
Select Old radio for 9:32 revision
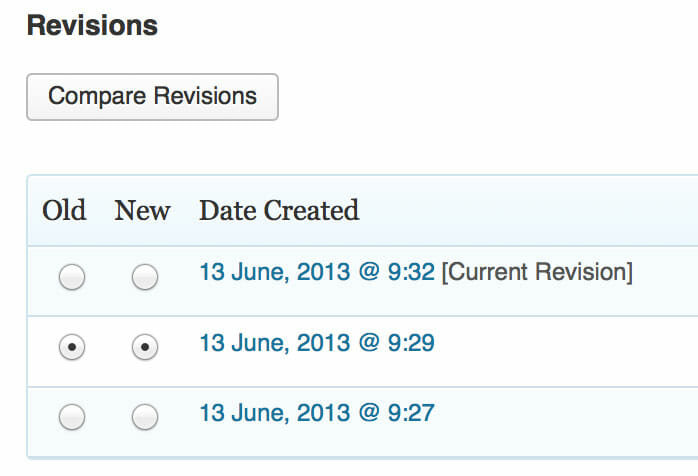click(72, 278)
